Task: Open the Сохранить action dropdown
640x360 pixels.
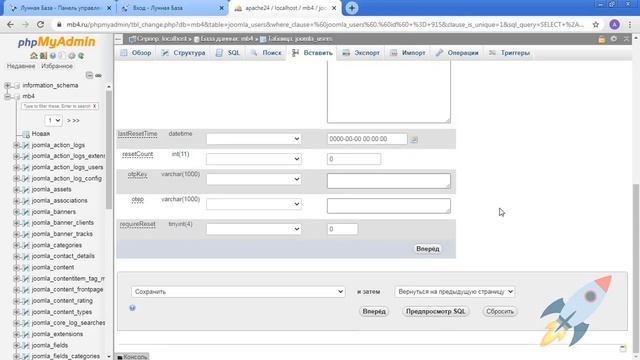Action: (238, 292)
